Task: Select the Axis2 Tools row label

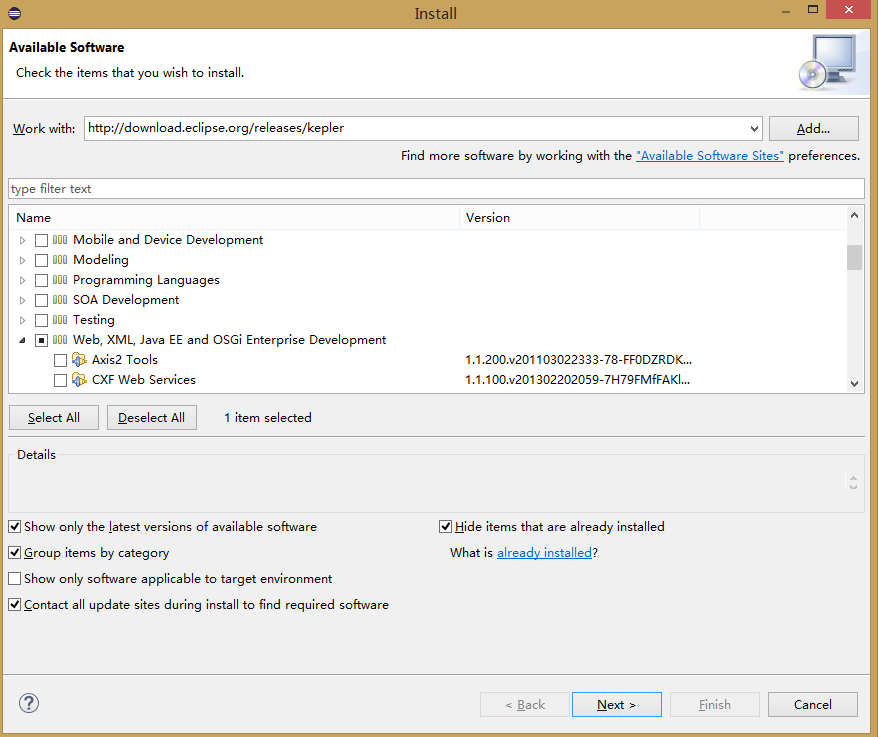Action: pos(125,360)
